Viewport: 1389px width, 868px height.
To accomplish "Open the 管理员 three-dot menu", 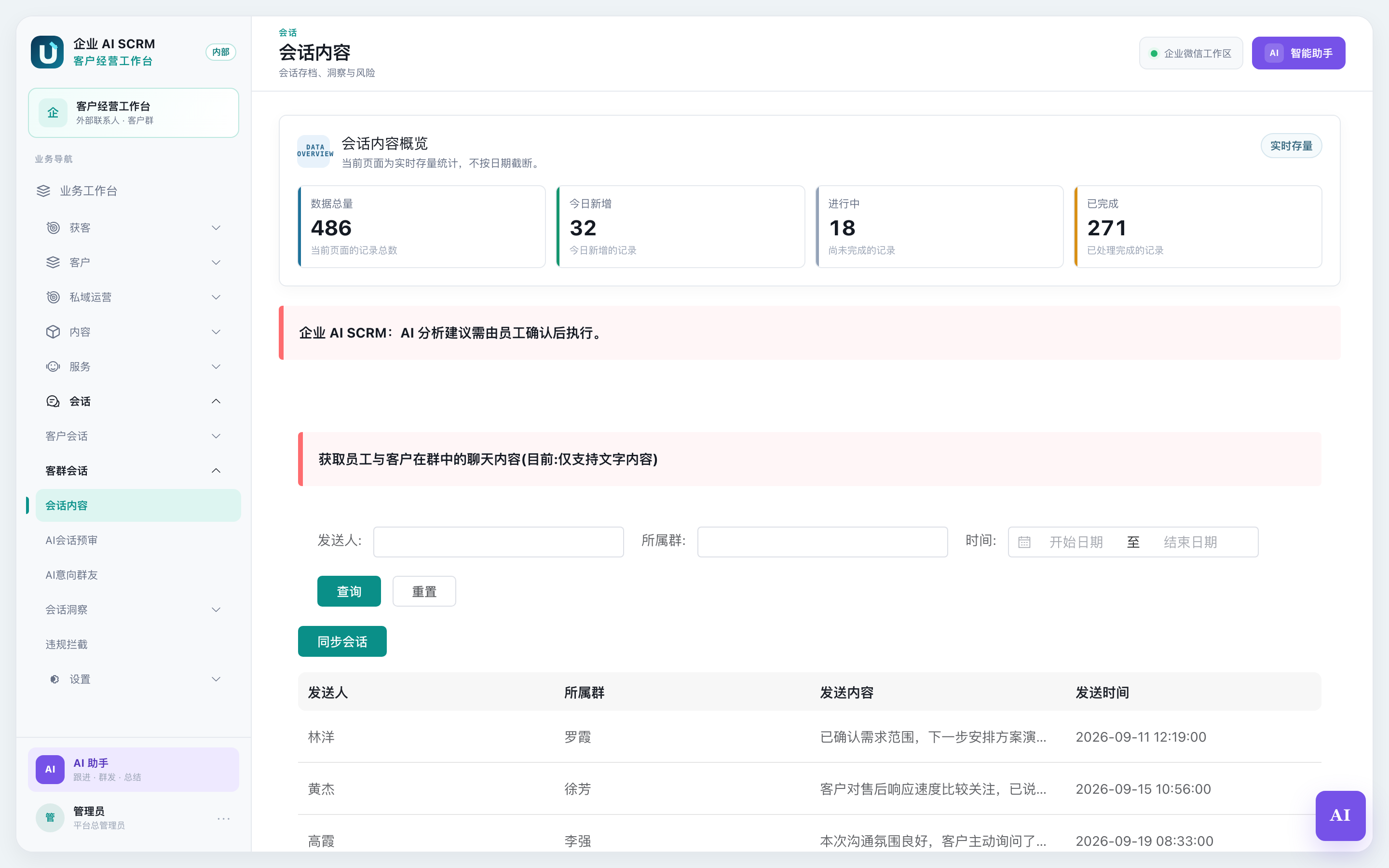I will pyautogui.click(x=224, y=818).
